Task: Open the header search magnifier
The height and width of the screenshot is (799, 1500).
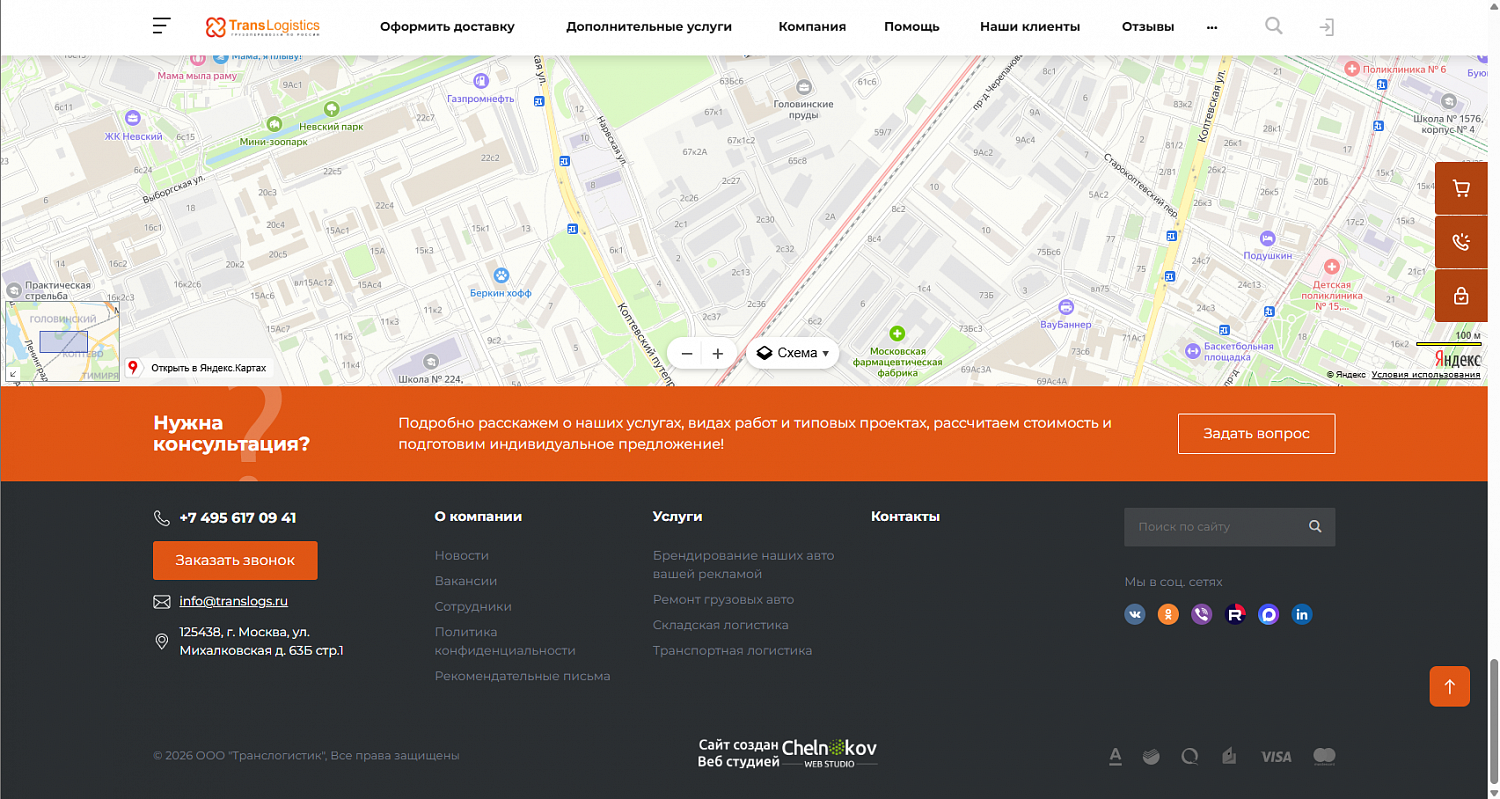Action: 1273,26
